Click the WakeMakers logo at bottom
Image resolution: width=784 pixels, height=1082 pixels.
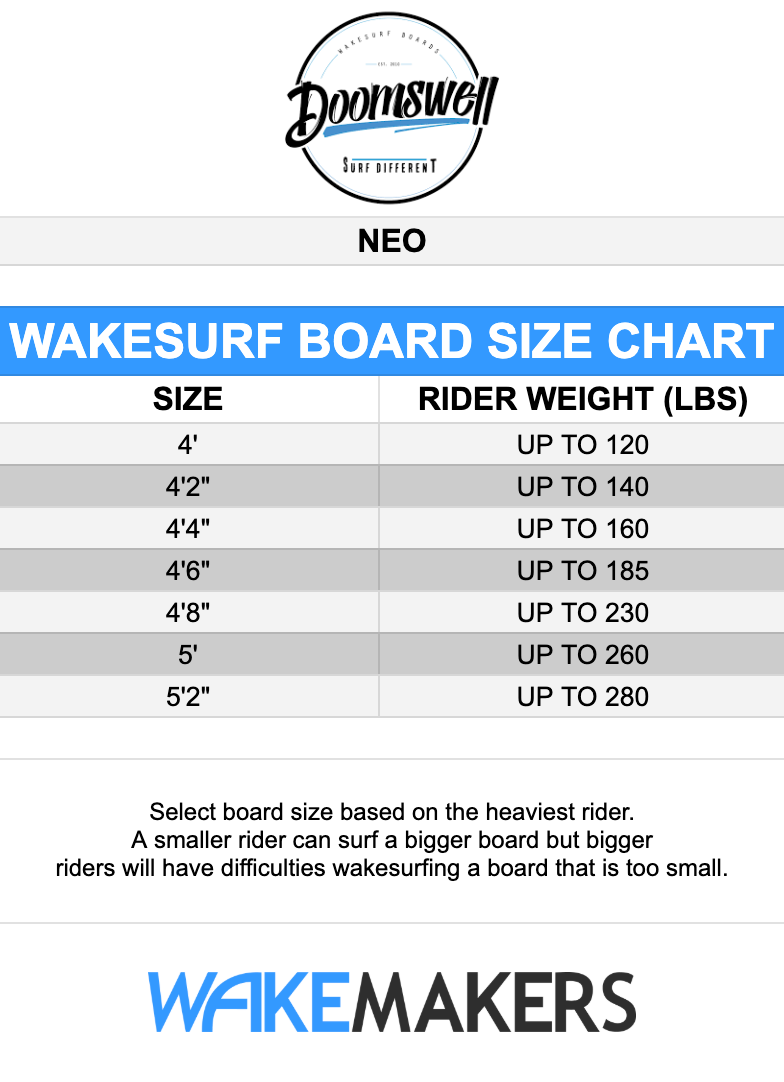tap(392, 1001)
